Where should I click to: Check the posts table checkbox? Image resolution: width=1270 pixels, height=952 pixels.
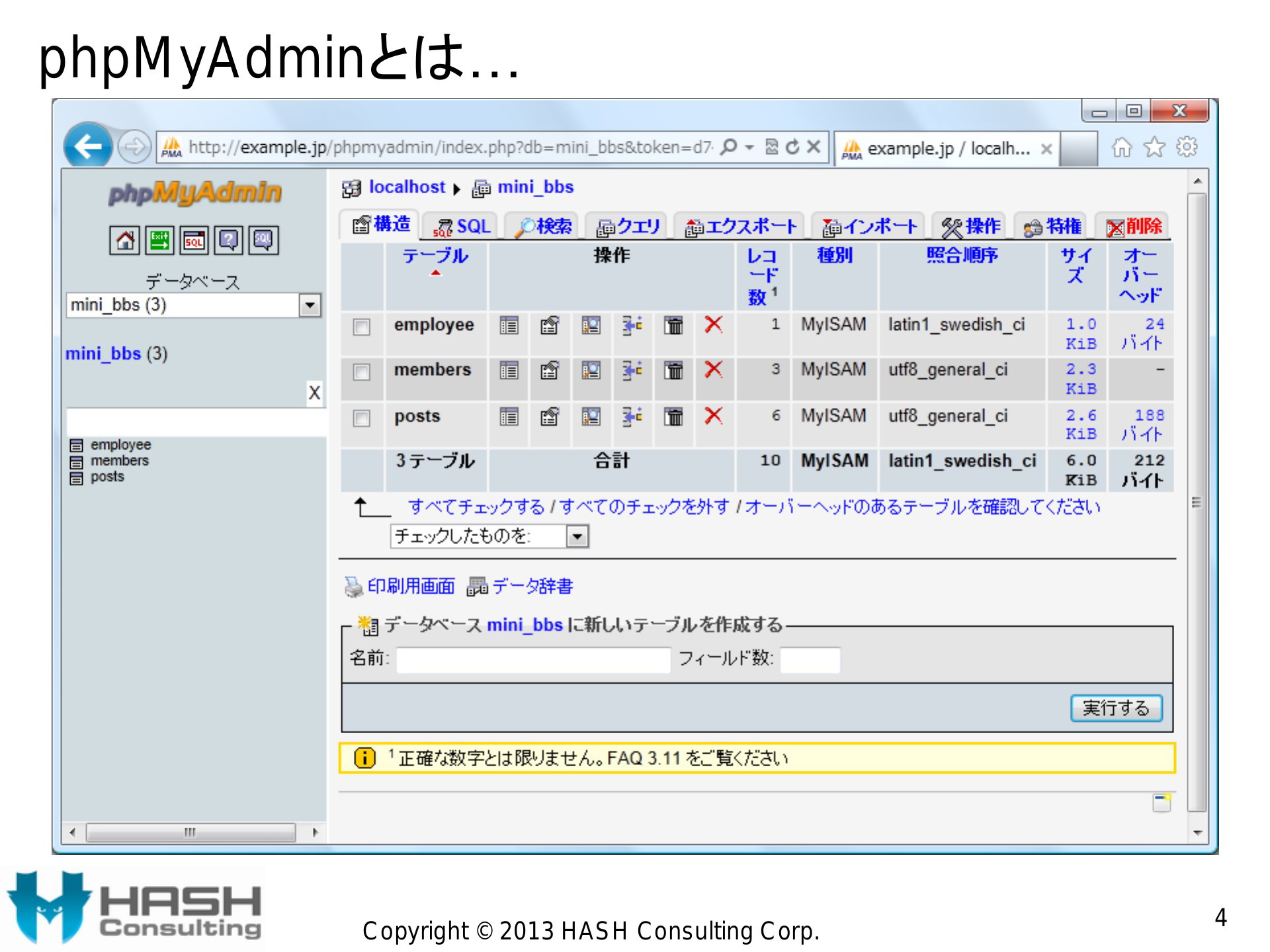coord(361,418)
